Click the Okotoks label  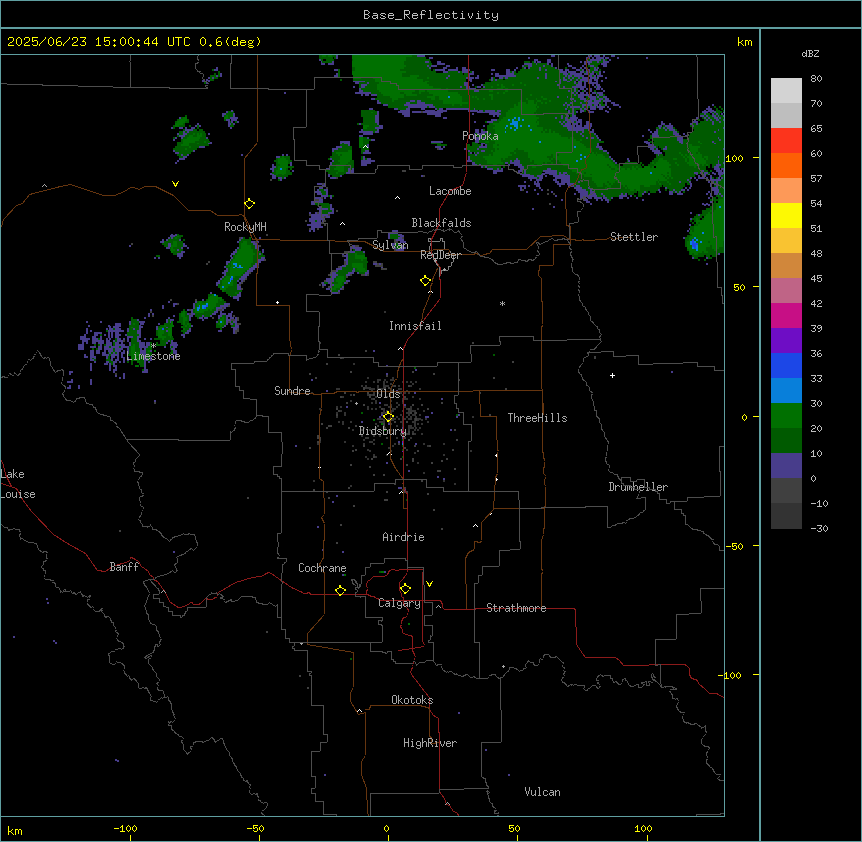412,700
